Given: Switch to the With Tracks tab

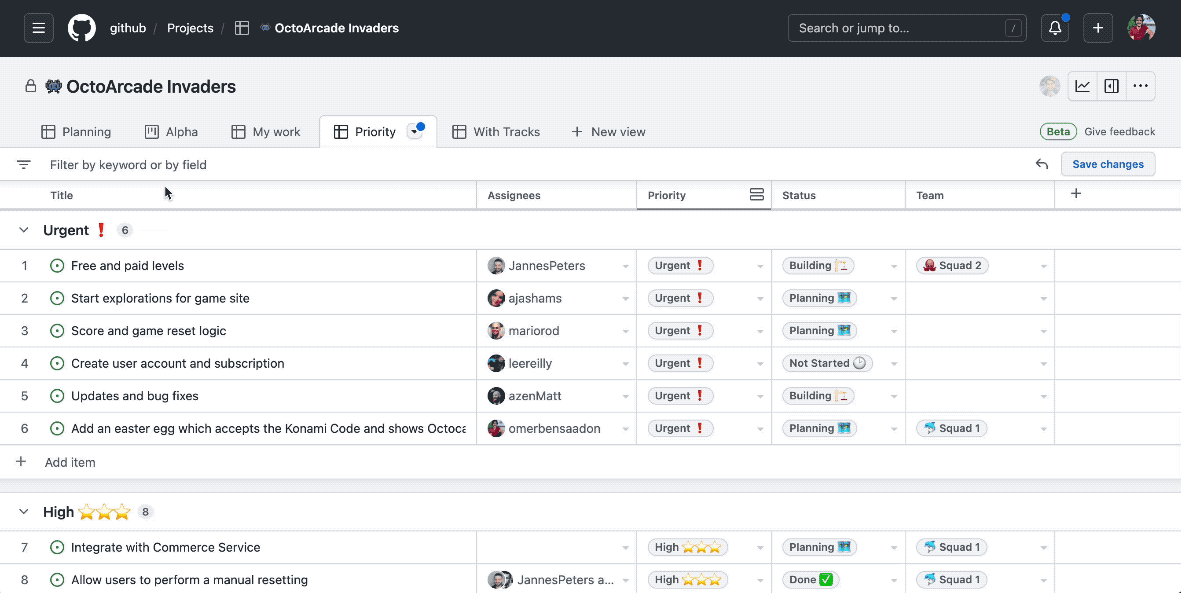Looking at the screenshot, I should click(496, 132).
